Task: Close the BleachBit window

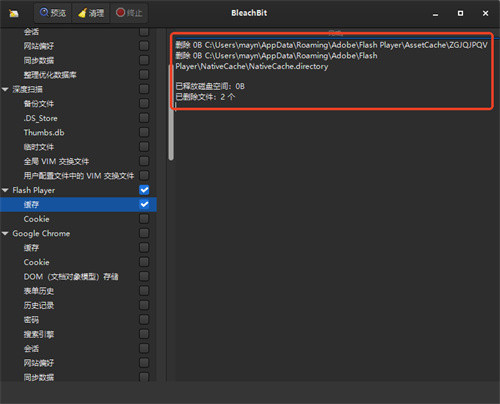Action: pyautogui.click(x=485, y=13)
